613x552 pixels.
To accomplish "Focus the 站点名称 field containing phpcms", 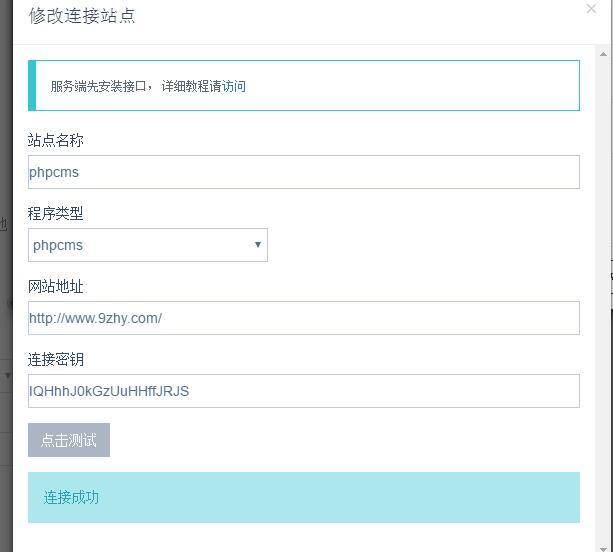I will [304, 172].
